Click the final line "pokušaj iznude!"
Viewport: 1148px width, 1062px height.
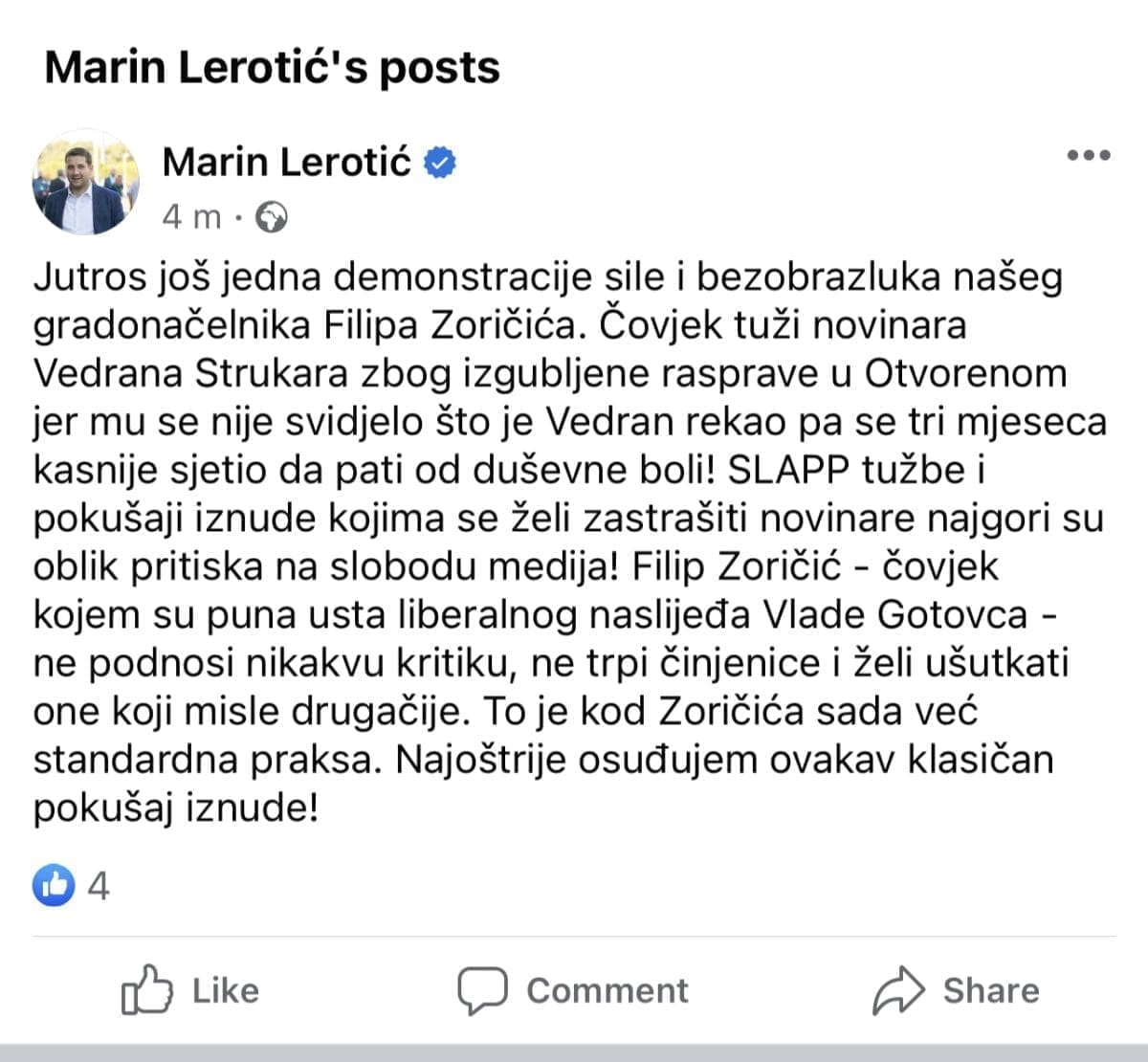point(175,809)
